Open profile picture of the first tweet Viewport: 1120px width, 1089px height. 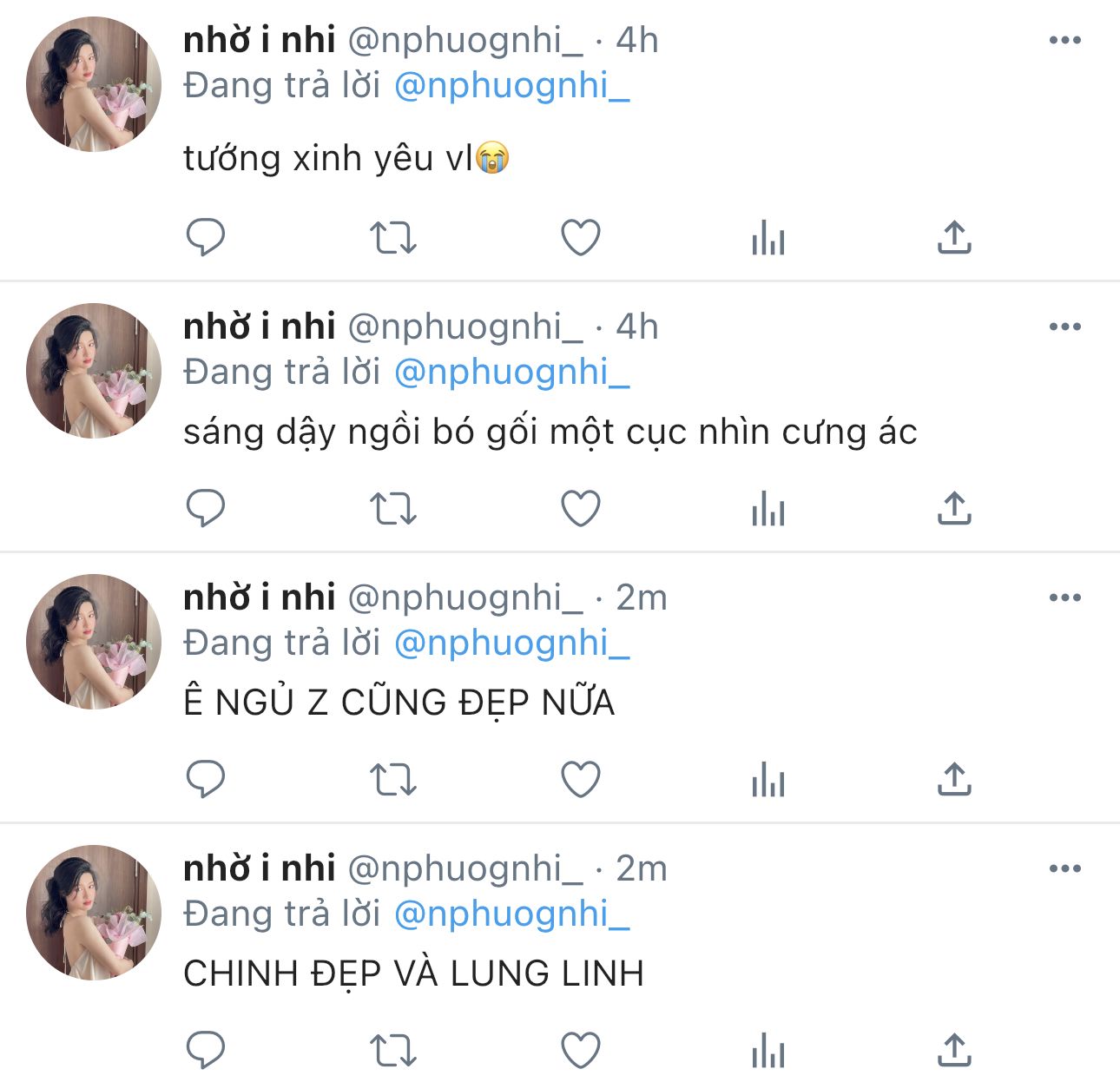94,84
